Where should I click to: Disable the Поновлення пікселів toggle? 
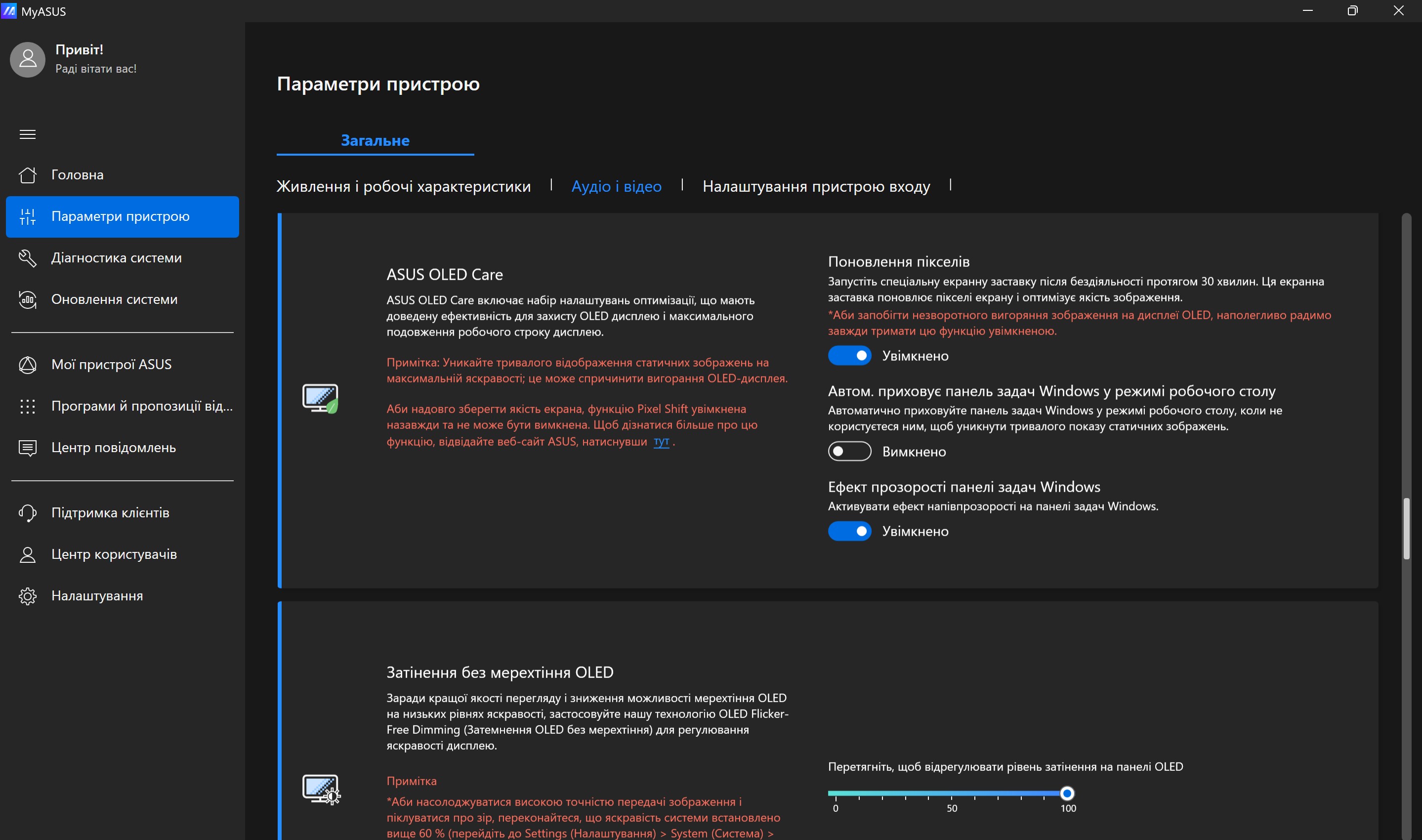849,356
